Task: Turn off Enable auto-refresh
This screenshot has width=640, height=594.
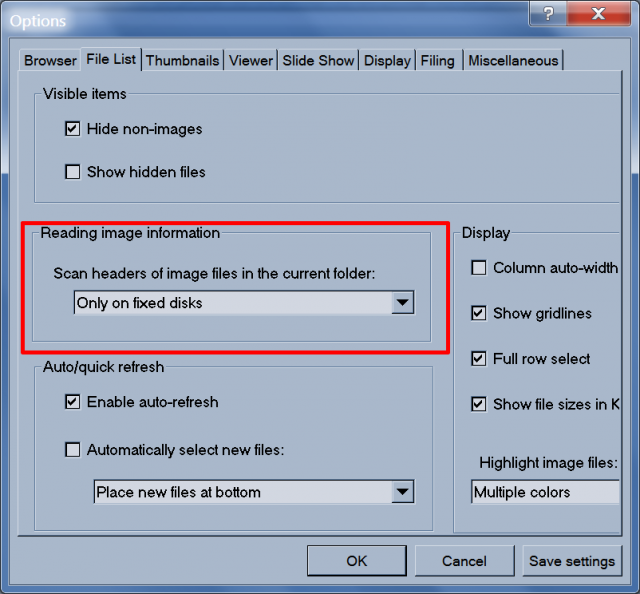Action: click(73, 402)
